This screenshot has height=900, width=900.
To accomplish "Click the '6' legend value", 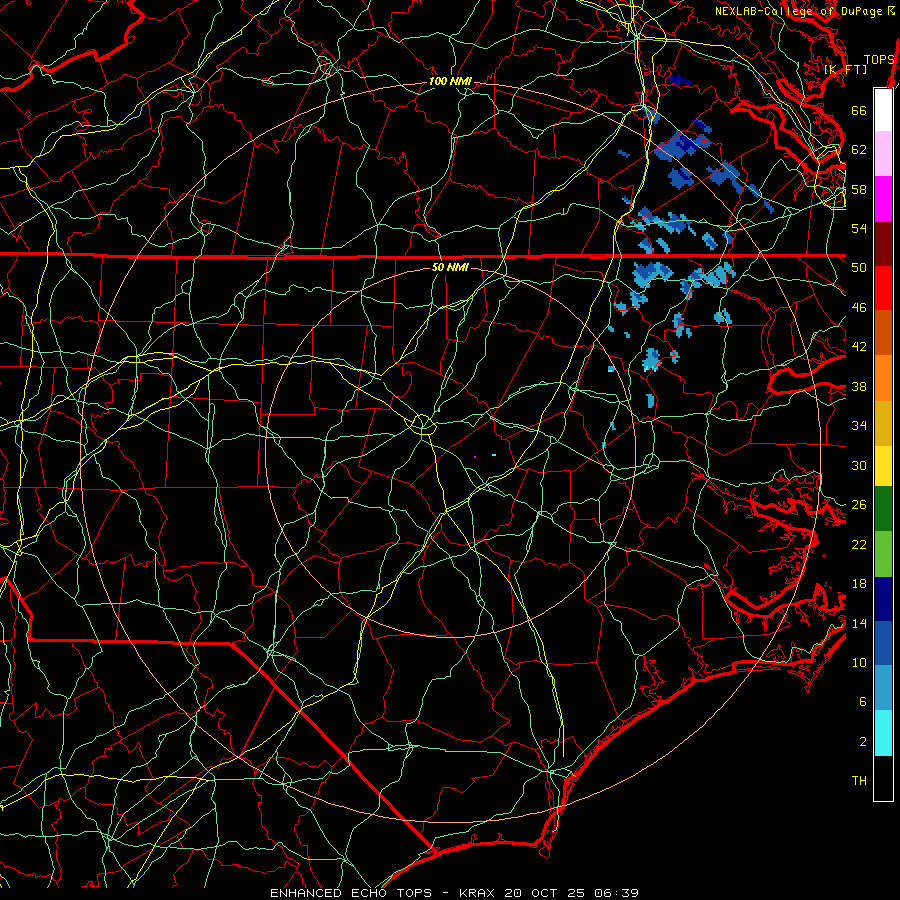I will point(863,701).
